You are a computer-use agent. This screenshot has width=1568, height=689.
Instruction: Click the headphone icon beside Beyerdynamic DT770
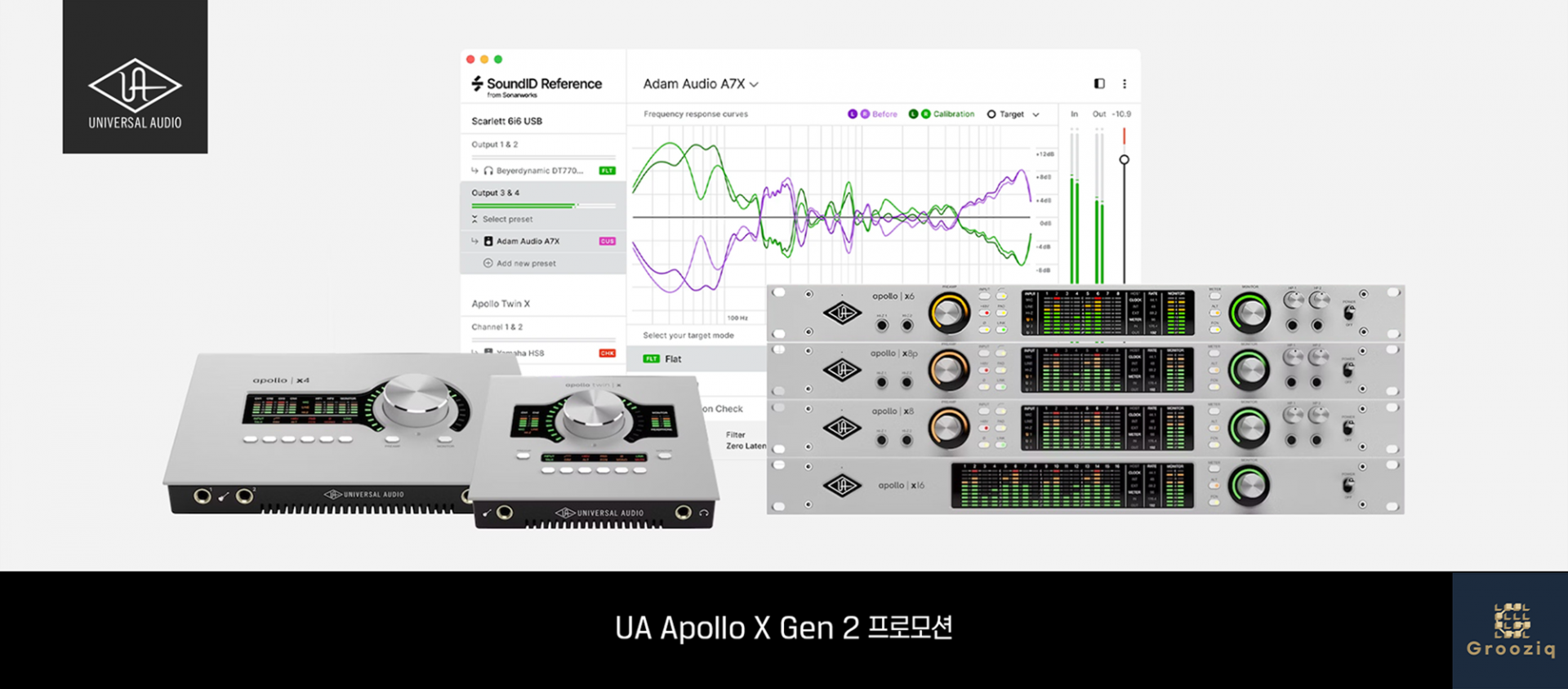click(x=488, y=171)
